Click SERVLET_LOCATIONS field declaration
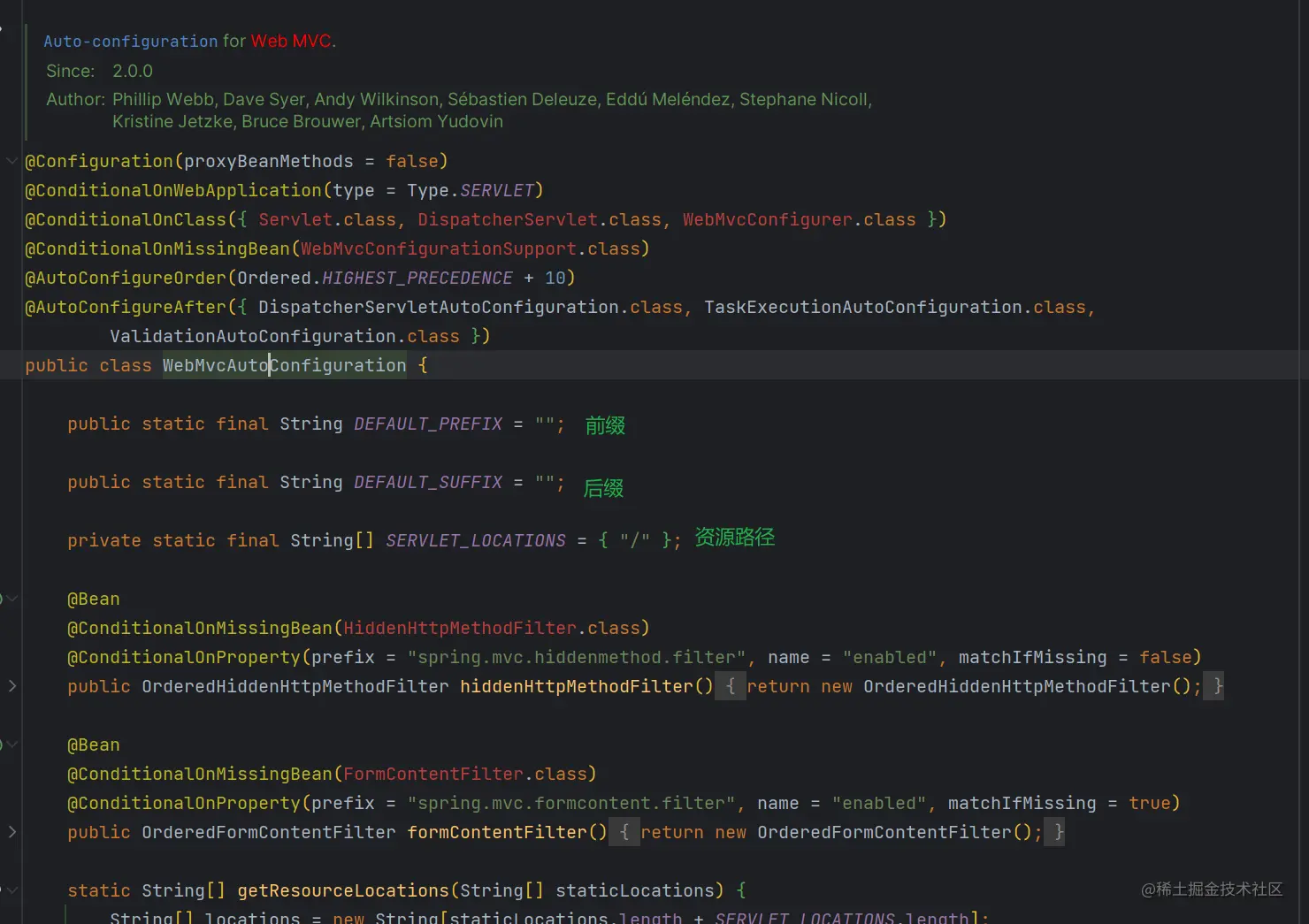This screenshot has height=924, width=1309. tap(476, 540)
